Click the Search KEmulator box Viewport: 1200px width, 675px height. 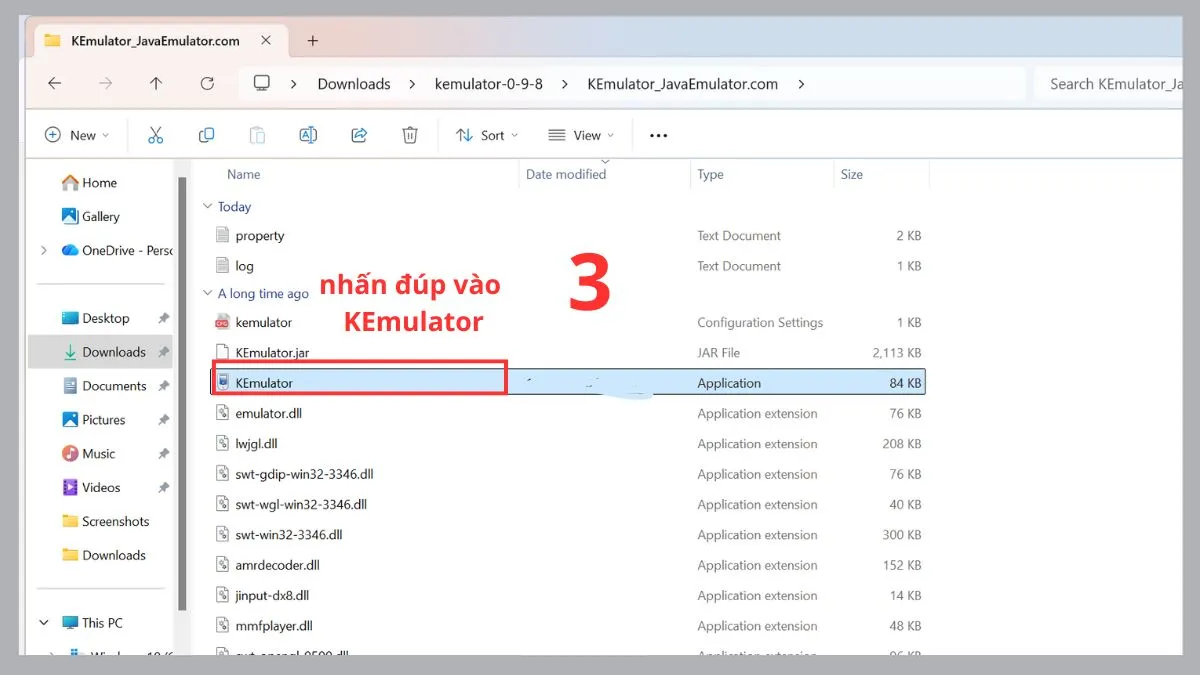(1113, 84)
